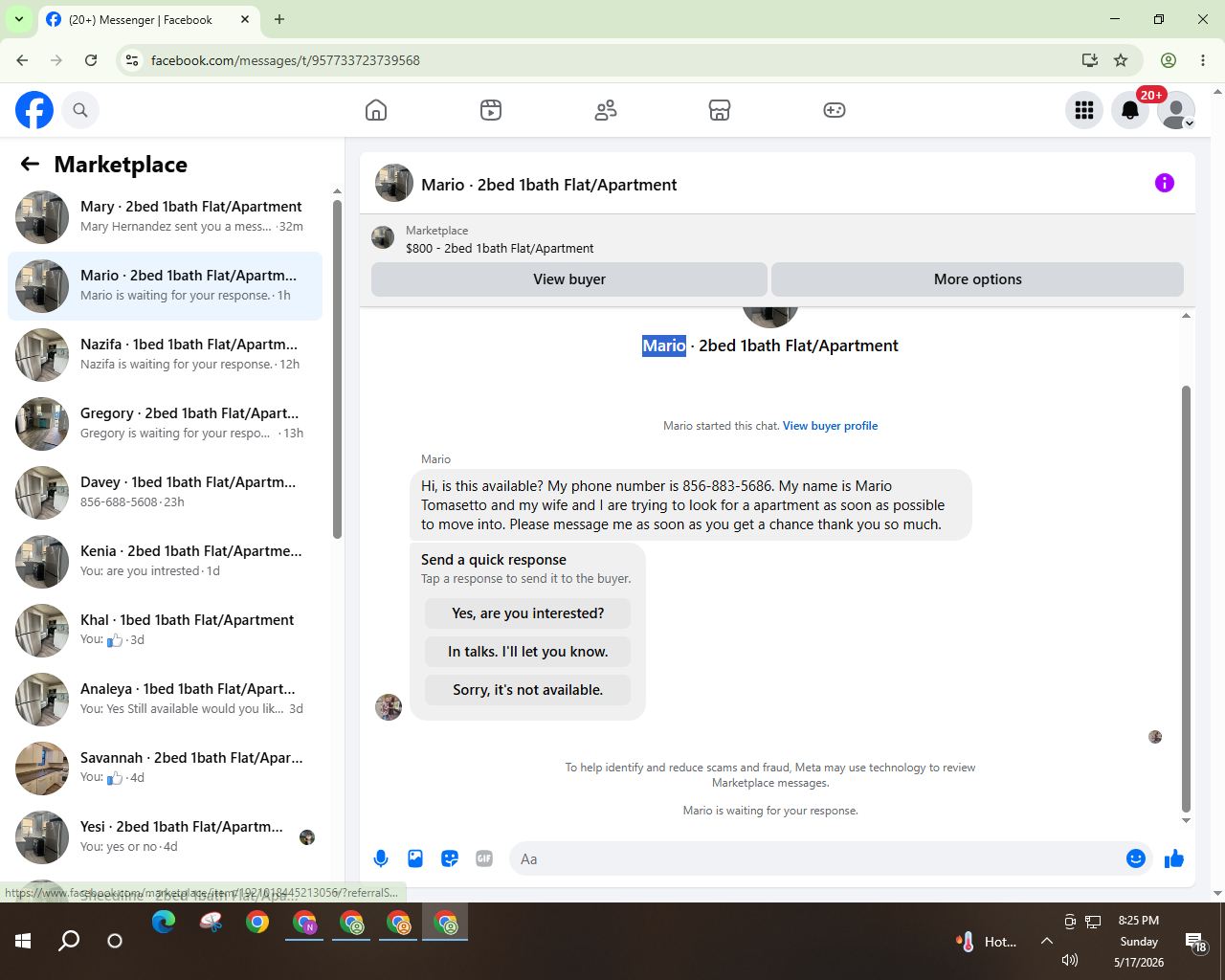The height and width of the screenshot is (980, 1225).
Task: Open the emoji picker in message box
Action: (x=1136, y=858)
